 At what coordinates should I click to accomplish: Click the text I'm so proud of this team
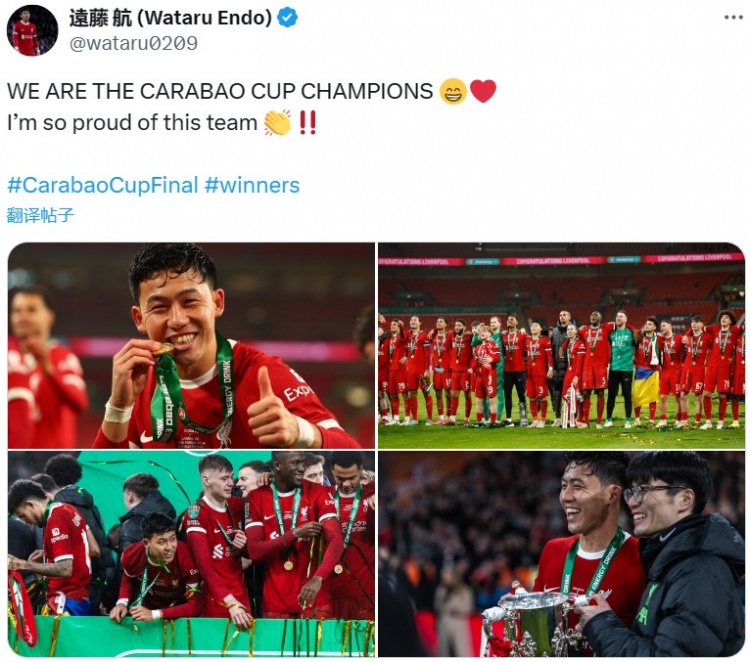tap(132, 123)
